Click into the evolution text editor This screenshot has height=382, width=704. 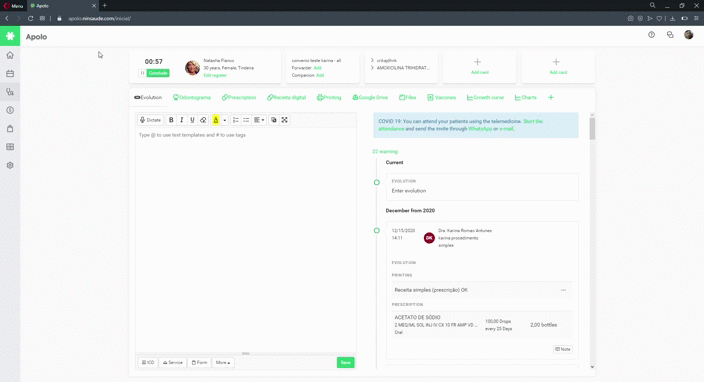(x=246, y=240)
